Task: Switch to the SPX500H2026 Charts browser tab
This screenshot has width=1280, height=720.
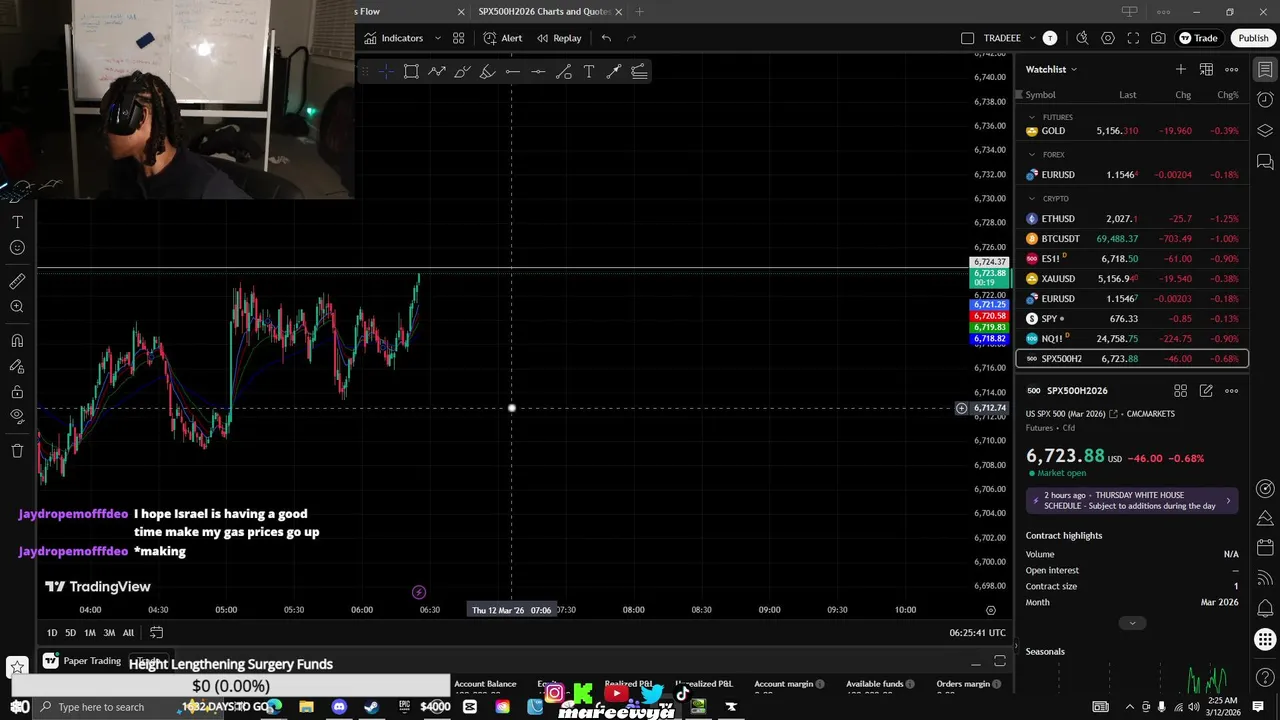Action: click(x=544, y=12)
